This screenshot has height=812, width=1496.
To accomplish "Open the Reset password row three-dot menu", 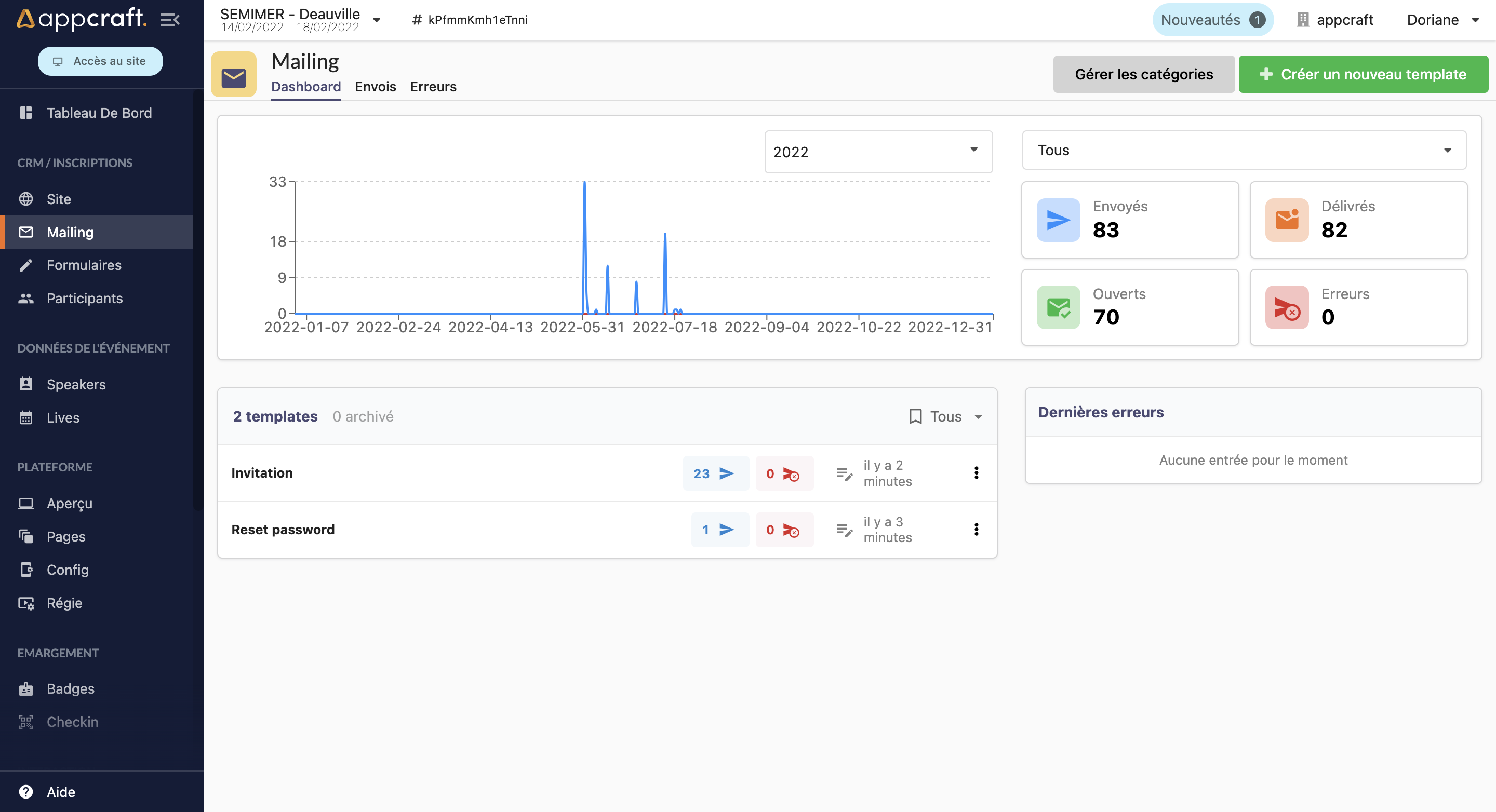I will click(x=976, y=530).
